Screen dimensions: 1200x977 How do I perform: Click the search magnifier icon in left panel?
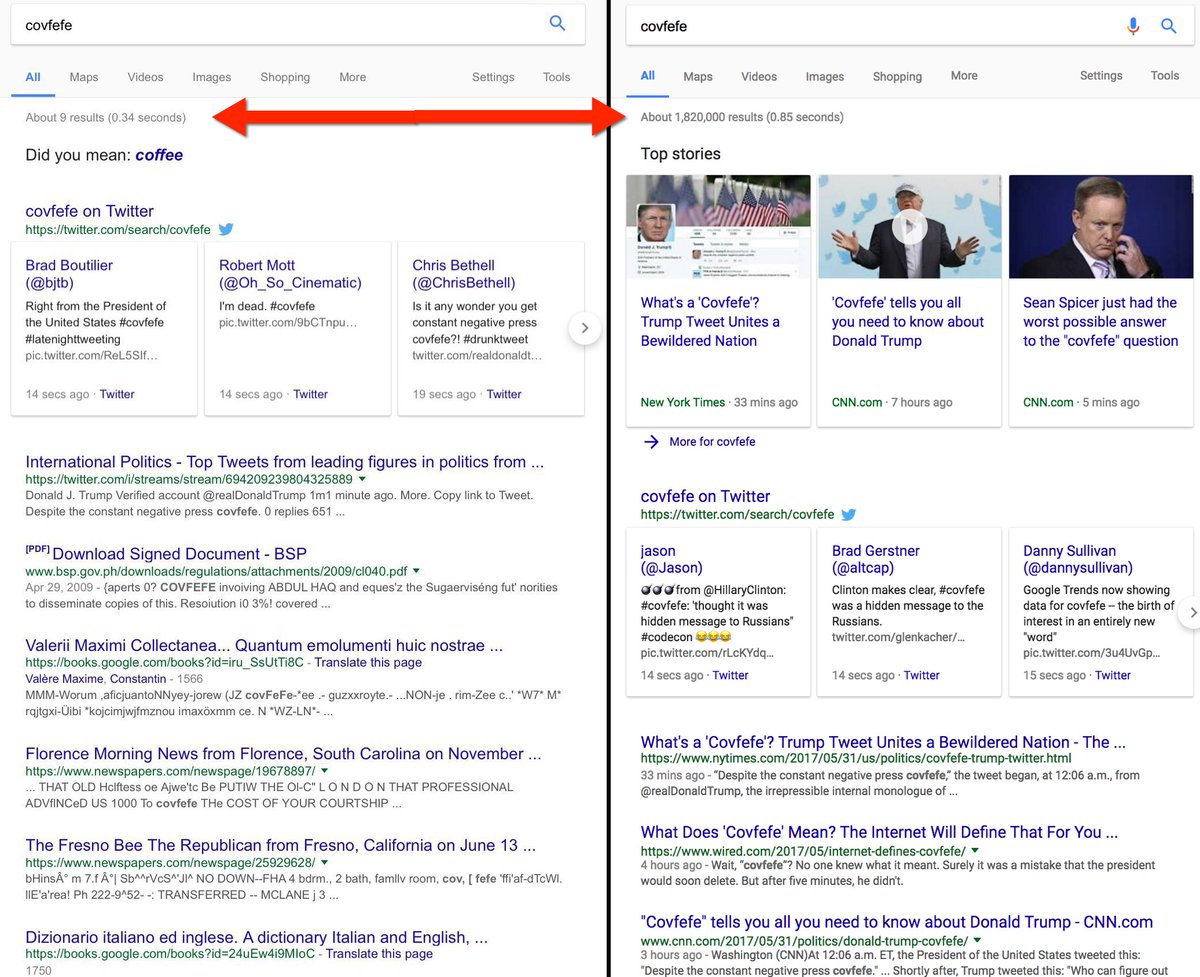click(558, 23)
